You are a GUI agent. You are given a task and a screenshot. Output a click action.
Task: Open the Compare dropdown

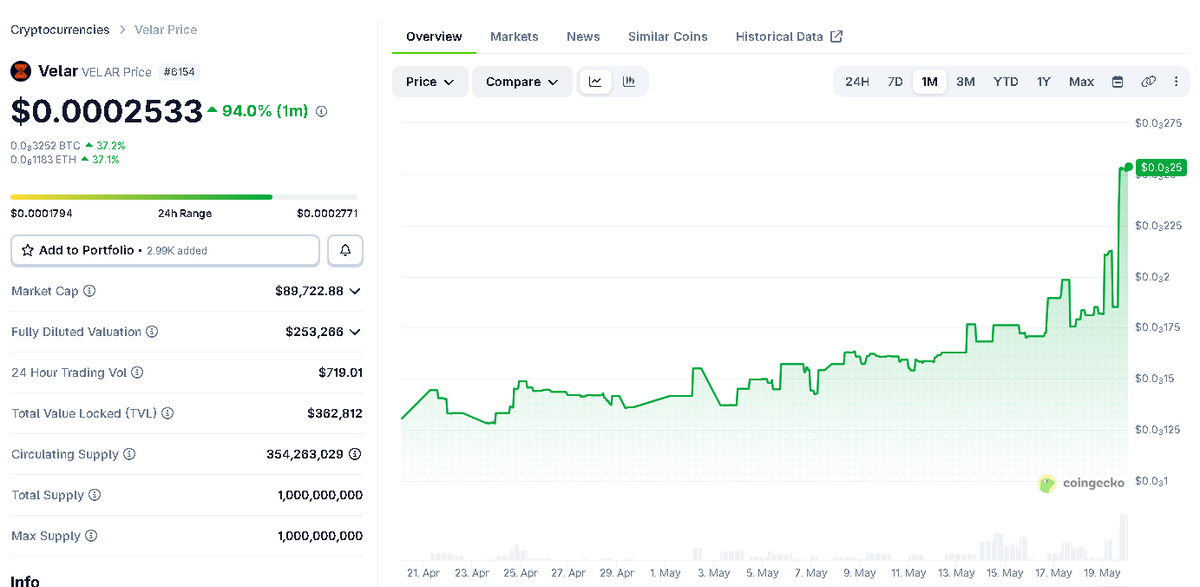point(522,82)
